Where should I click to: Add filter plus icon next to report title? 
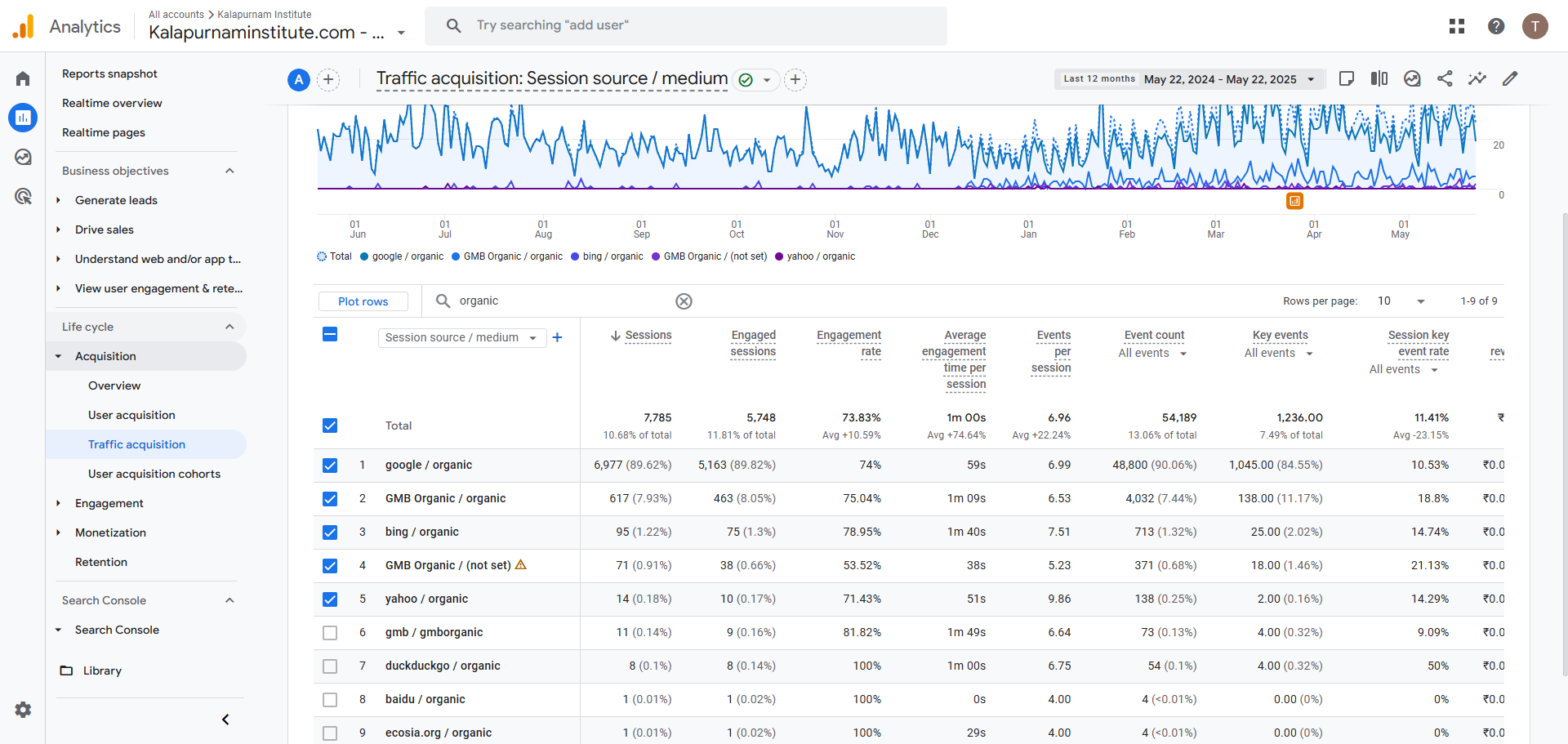tap(795, 79)
